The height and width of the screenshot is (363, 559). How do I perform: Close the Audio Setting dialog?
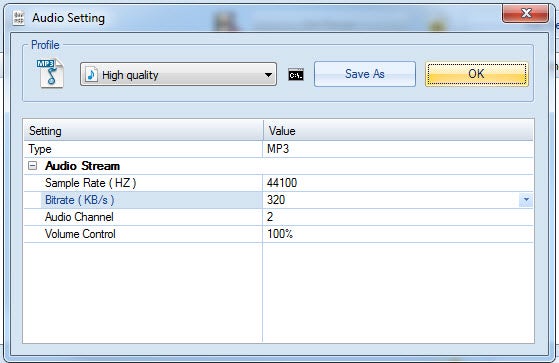[525, 14]
